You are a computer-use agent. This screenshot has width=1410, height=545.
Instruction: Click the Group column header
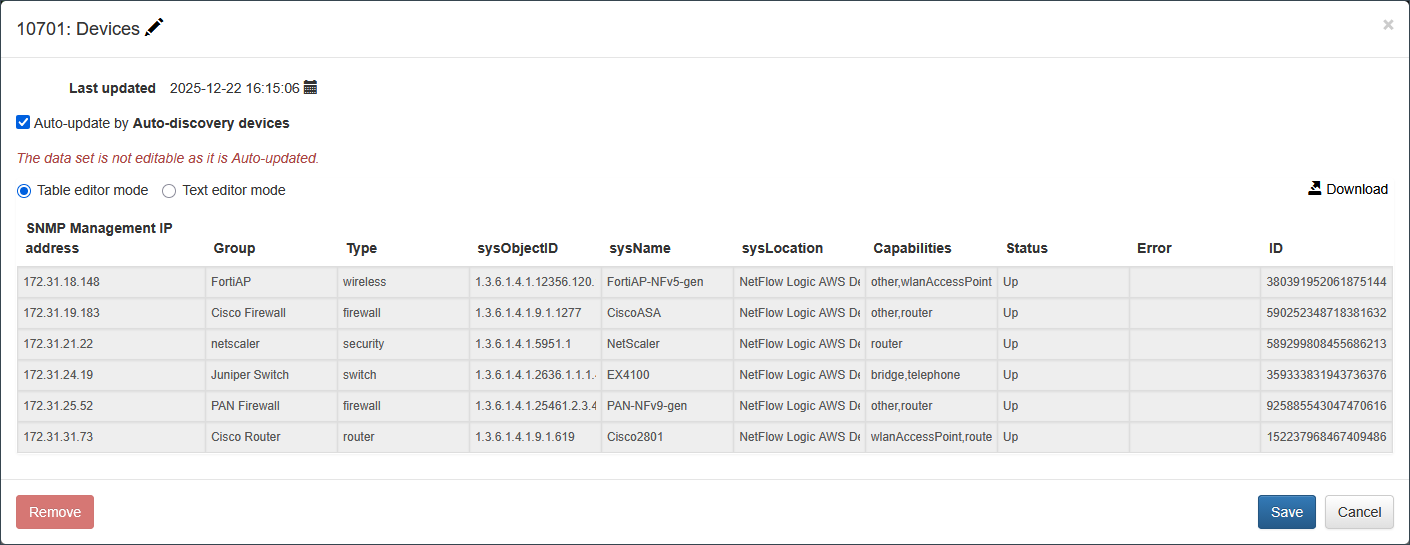[x=234, y=248]
